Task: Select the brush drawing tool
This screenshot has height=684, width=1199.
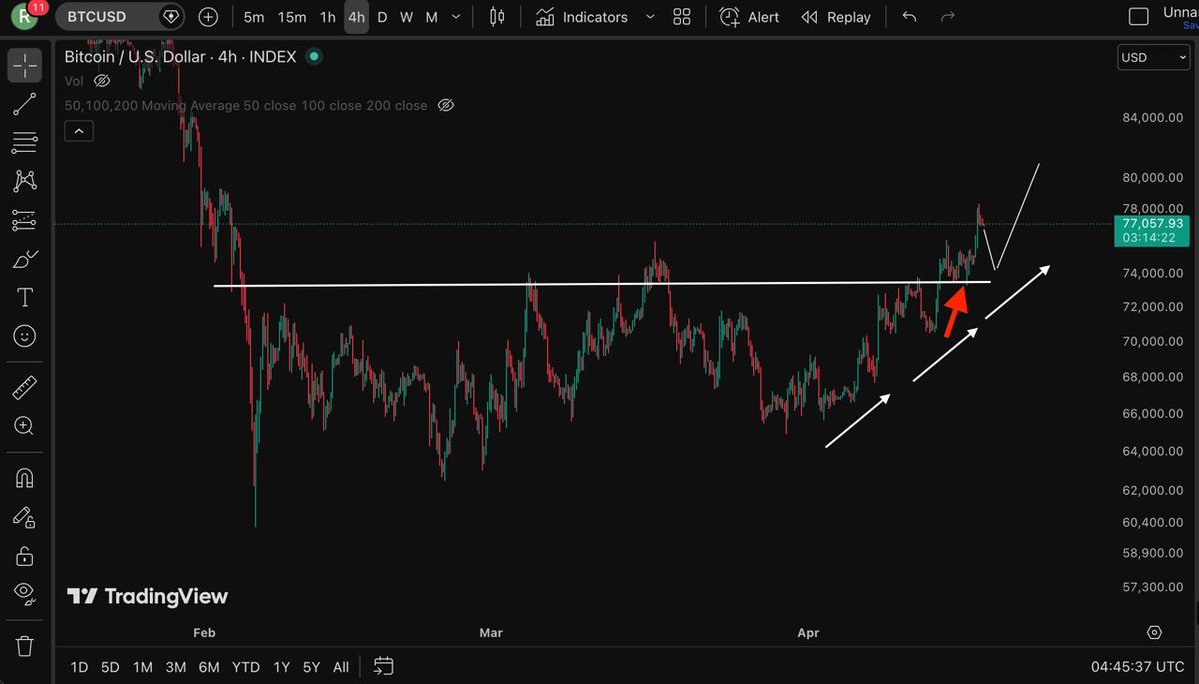Action: (25, 259)
